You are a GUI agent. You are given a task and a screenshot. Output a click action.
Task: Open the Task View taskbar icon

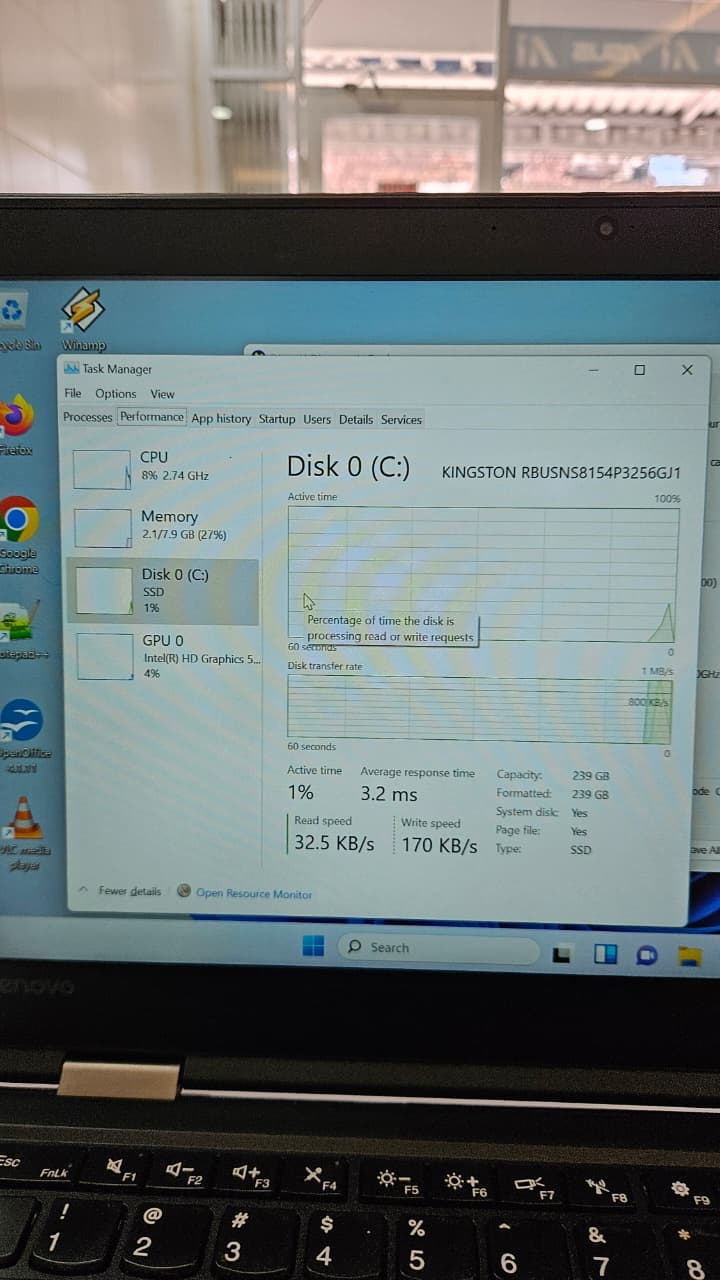coord(563,955)
